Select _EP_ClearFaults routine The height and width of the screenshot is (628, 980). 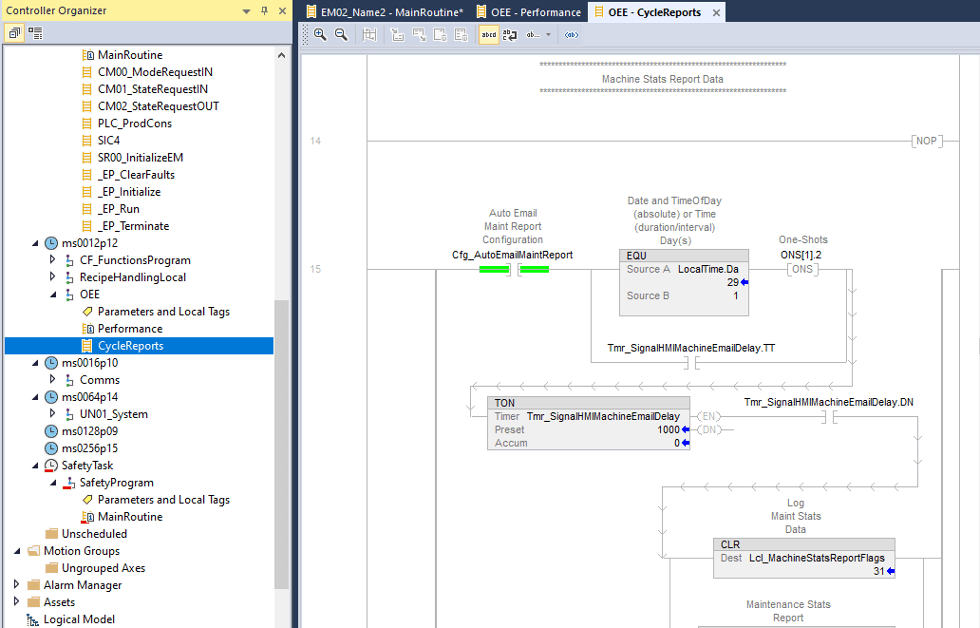click(136, 174)
